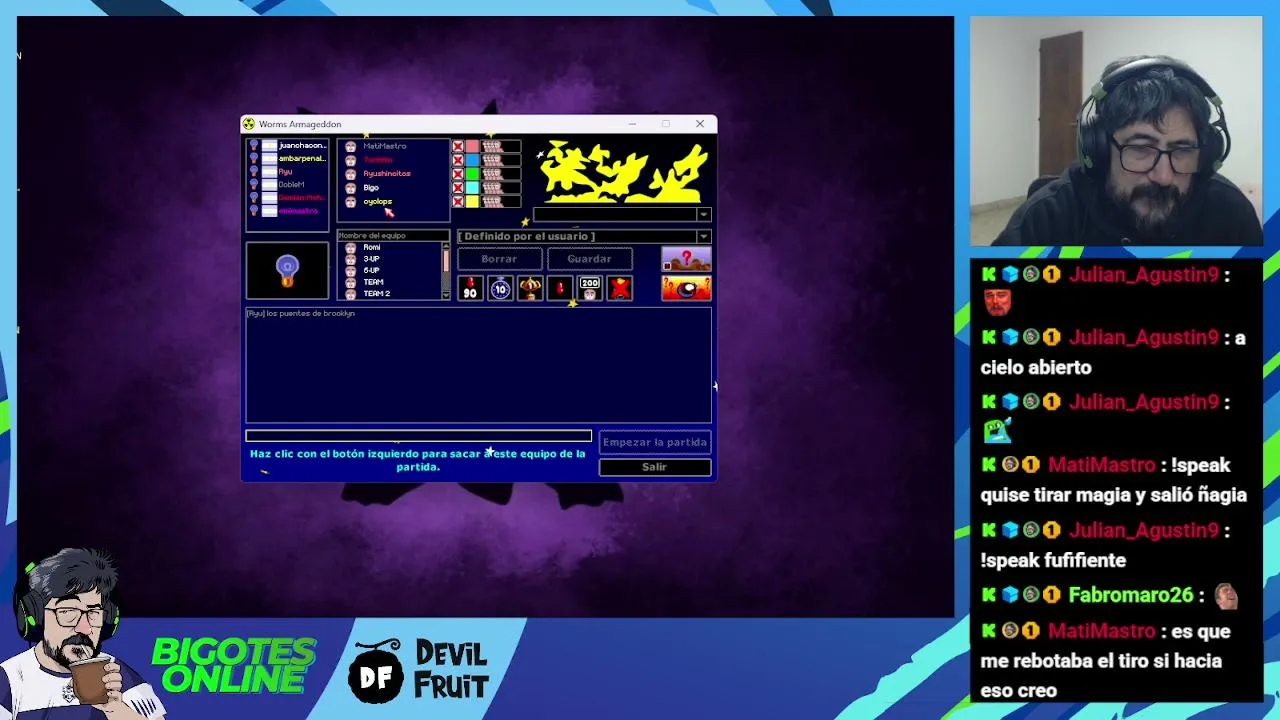Click player name 'DobleM' in player list

[291, 185]
